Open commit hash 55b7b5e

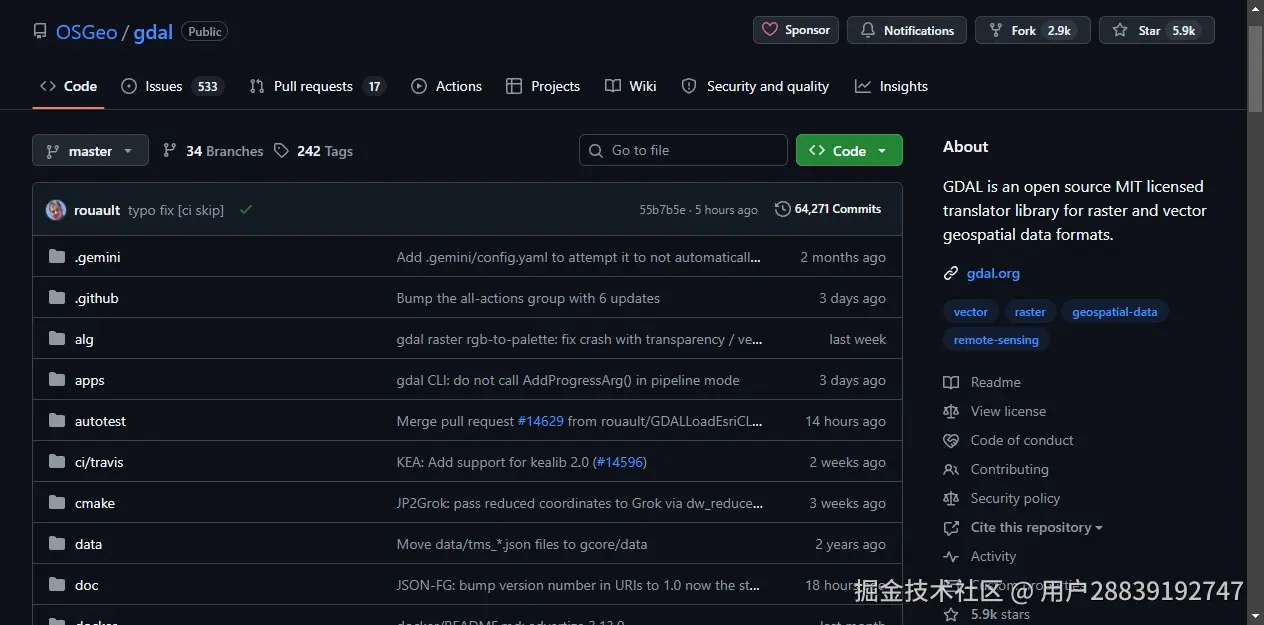(663, 210)
